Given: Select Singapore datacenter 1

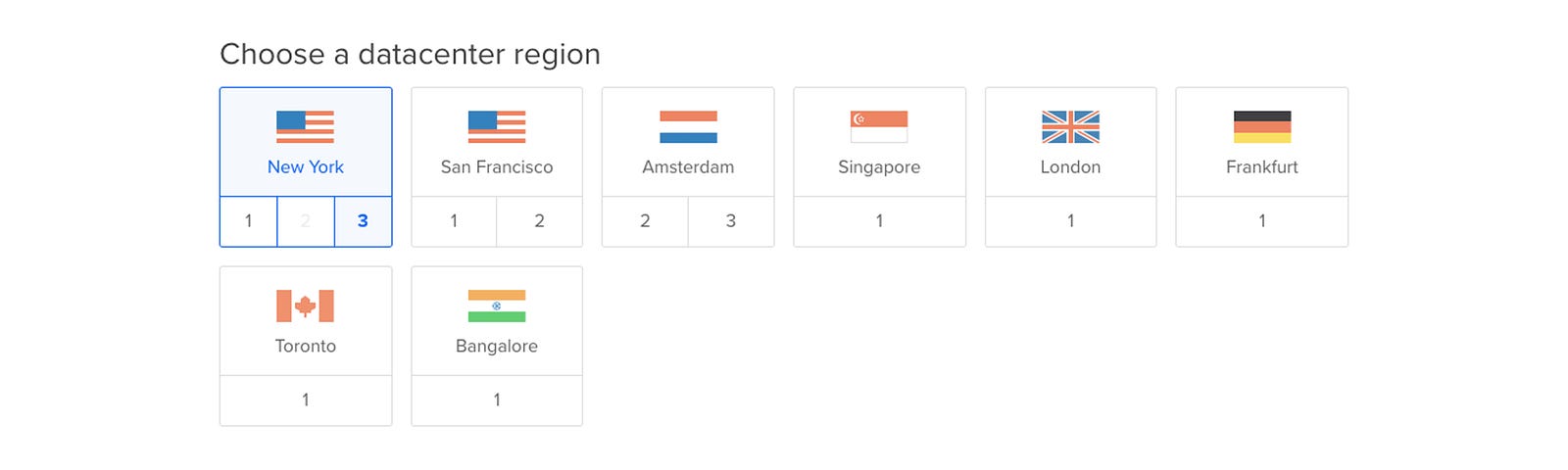Looking at the screenshot, I should click(x=879, y=221).
